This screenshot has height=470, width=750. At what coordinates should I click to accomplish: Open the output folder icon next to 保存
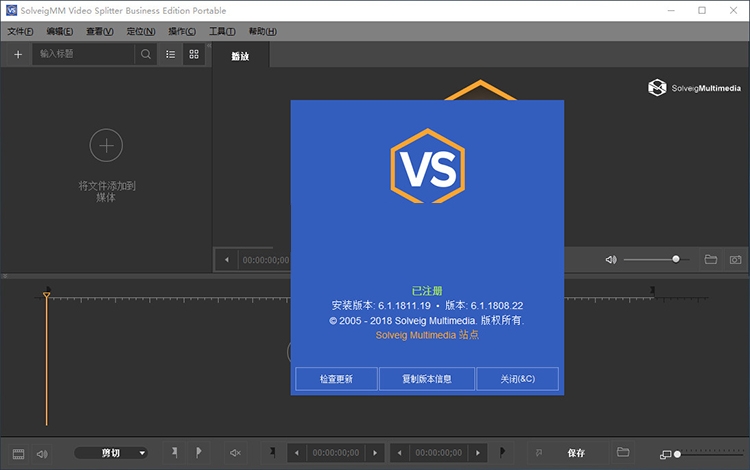click(623, 452)
